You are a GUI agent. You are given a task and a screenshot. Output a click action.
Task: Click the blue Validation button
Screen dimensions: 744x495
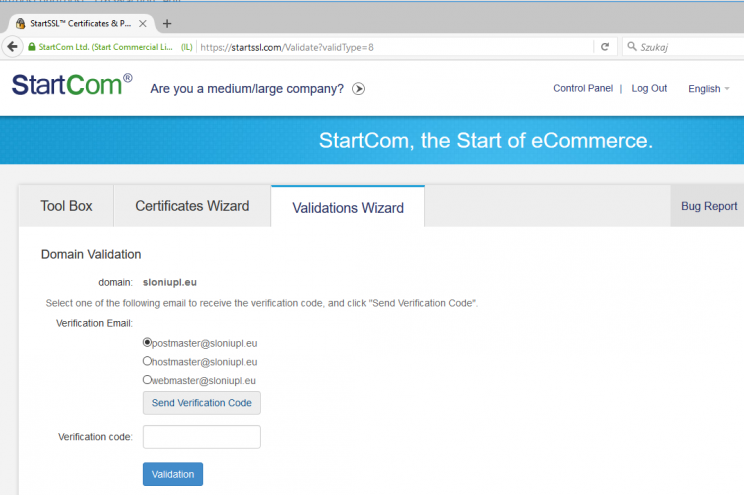pos(173,474)
